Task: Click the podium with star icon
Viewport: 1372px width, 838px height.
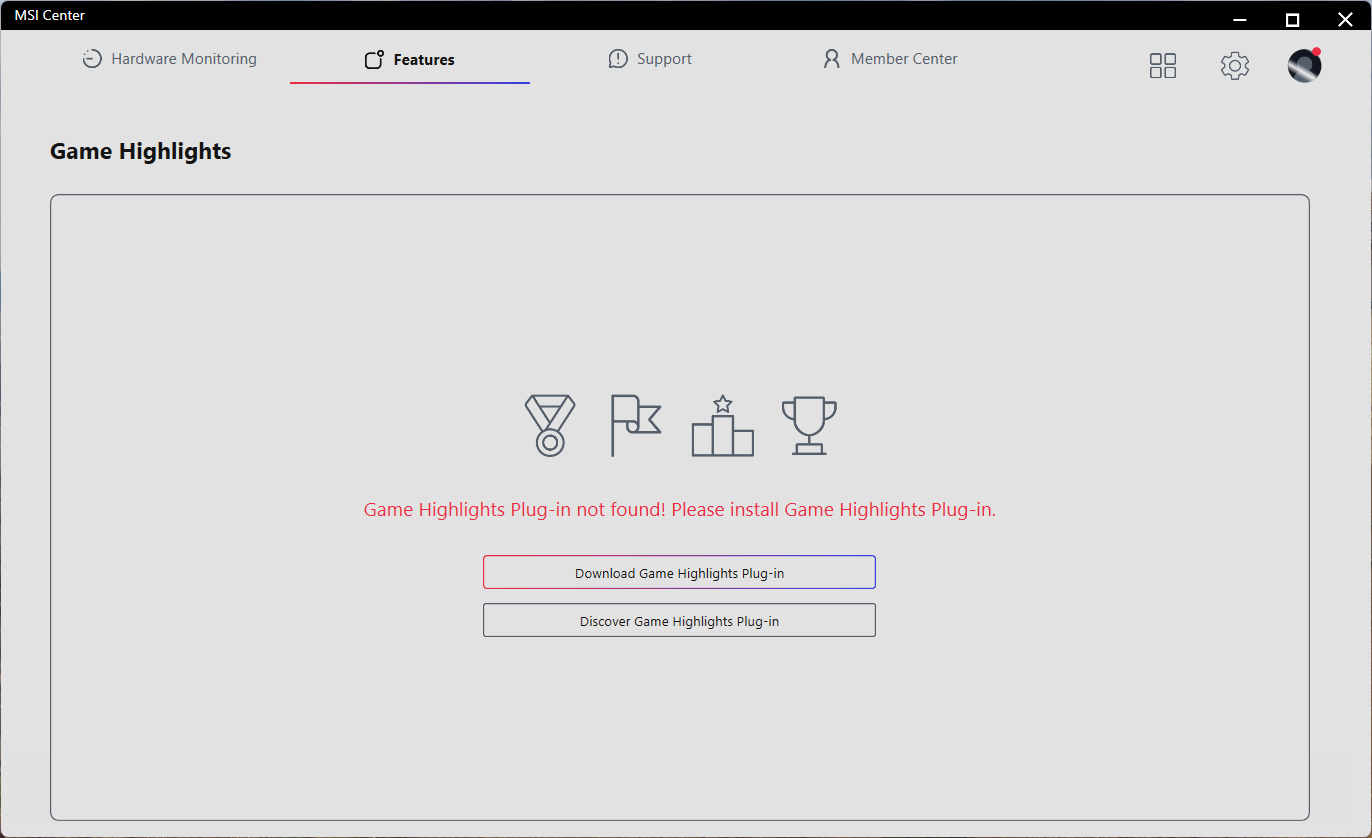Action: click(x=723, y=425)
